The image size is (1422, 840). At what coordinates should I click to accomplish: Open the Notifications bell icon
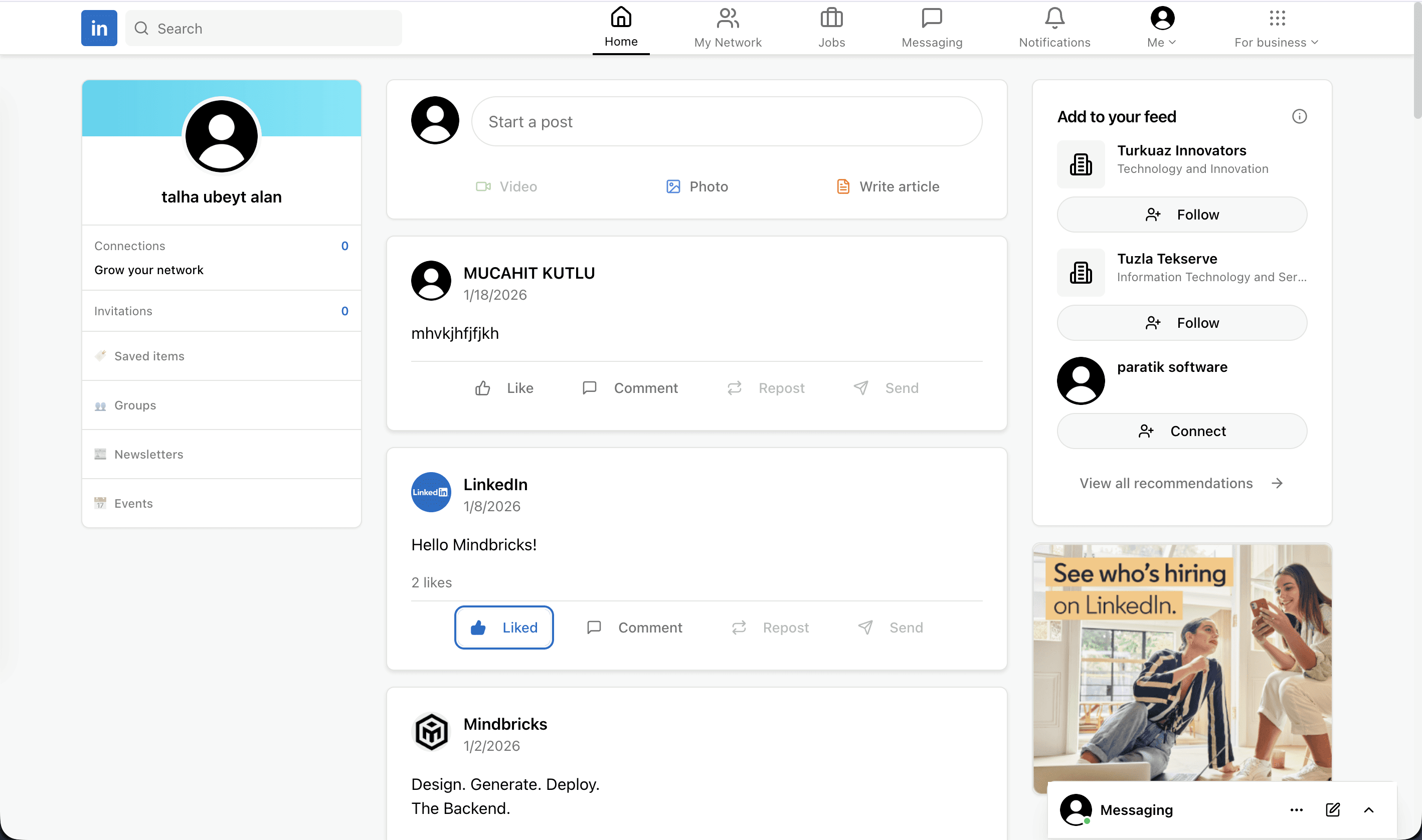click(x=1054, y=19)
